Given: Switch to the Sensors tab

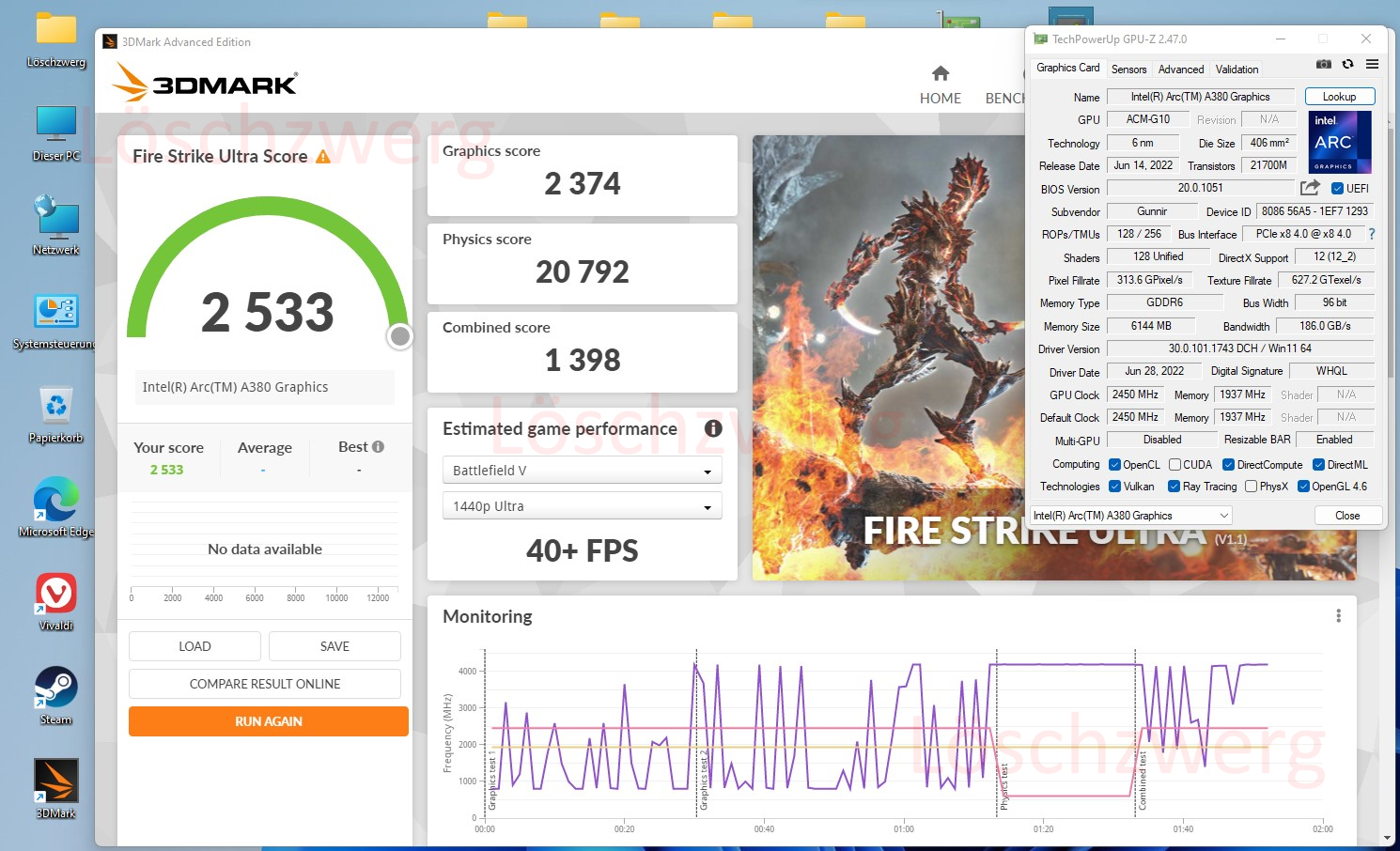Looking at the screenshot, I should tap(1128, 70).
